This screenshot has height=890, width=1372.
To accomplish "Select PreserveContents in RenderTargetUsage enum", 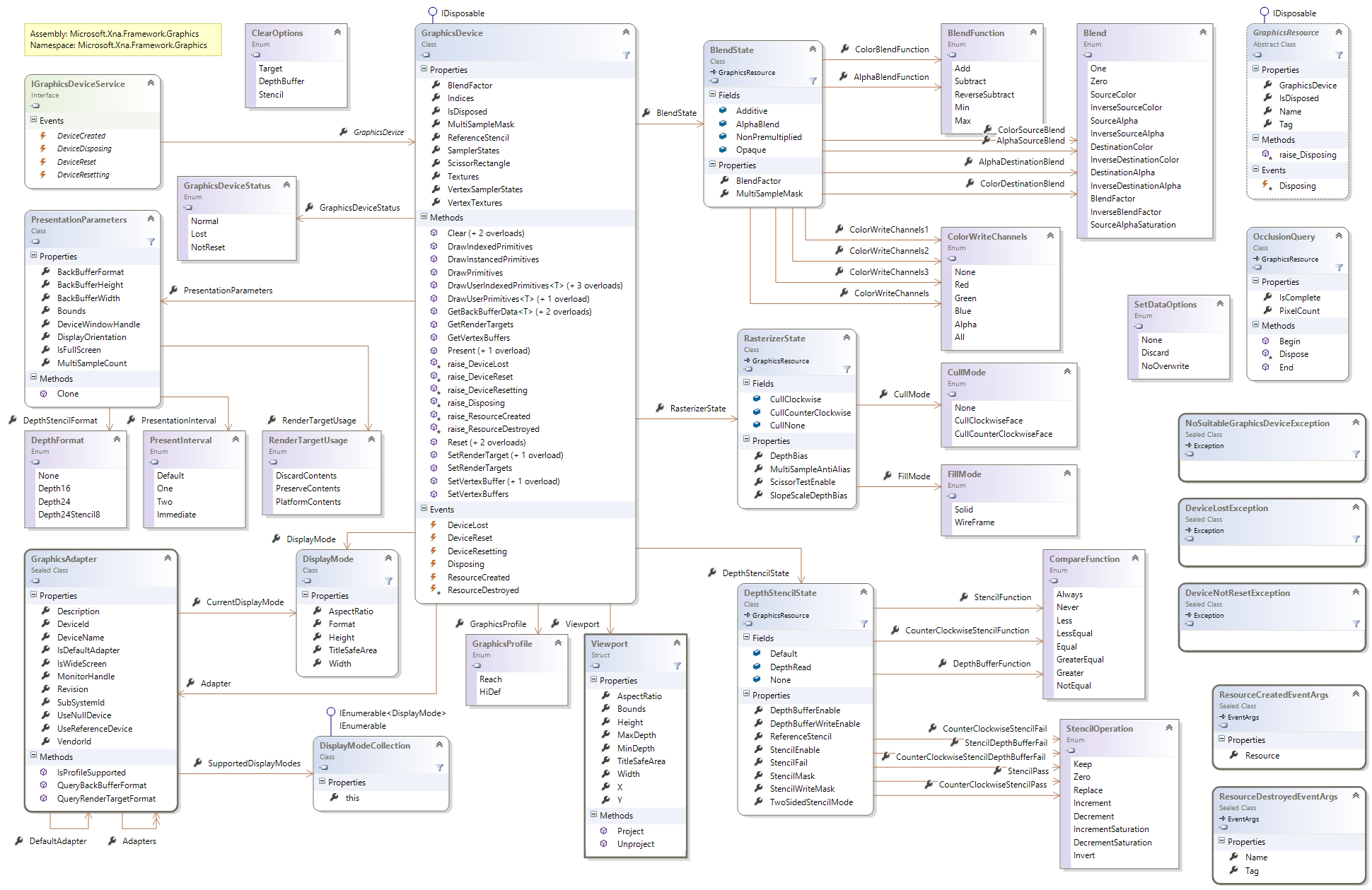I will click(x=308, y=488).
